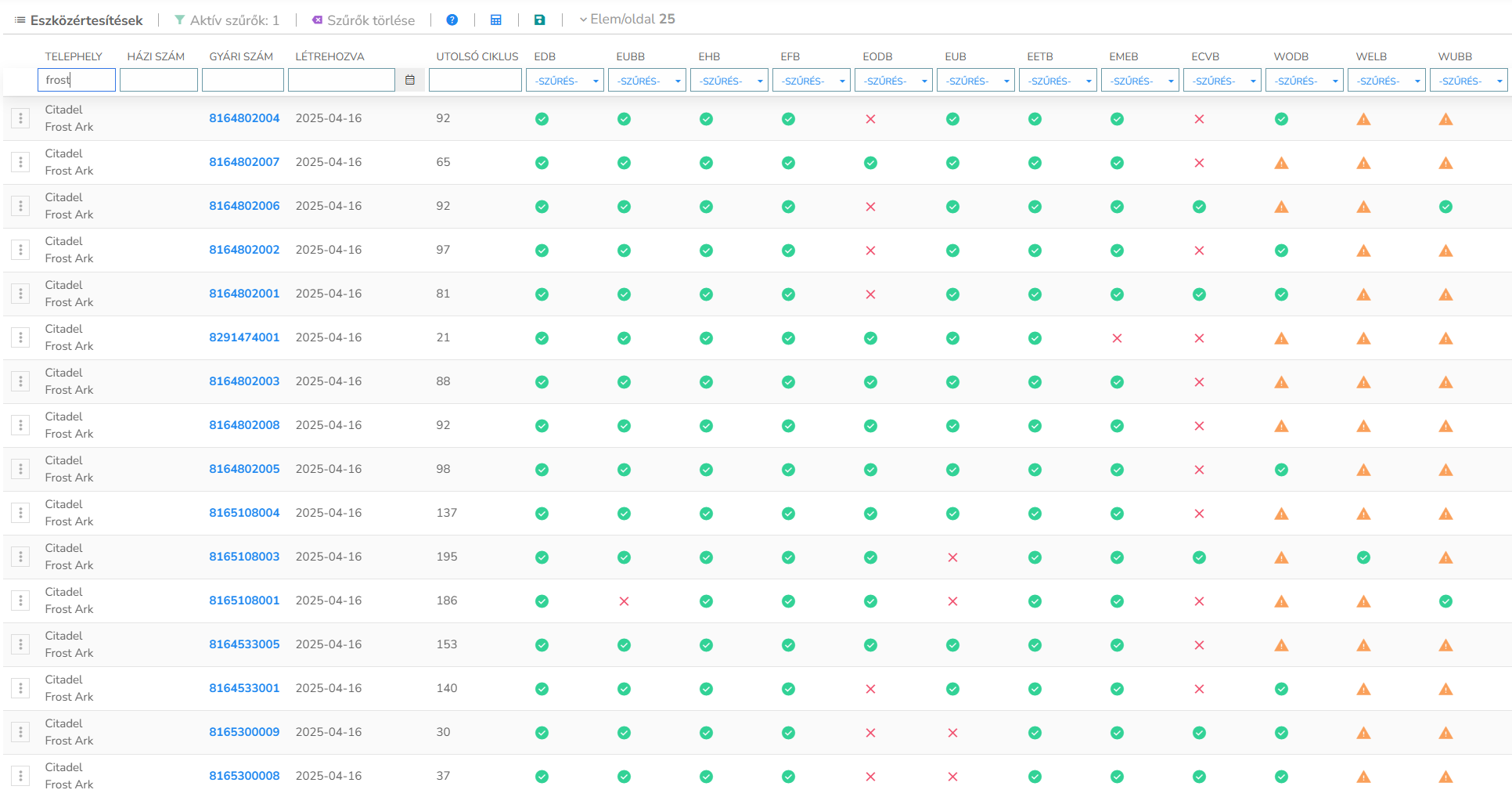Image resolution: width=1512 pixels, height=797 pixels.
Task: Click the green save icon
Action: pos(539,20)
